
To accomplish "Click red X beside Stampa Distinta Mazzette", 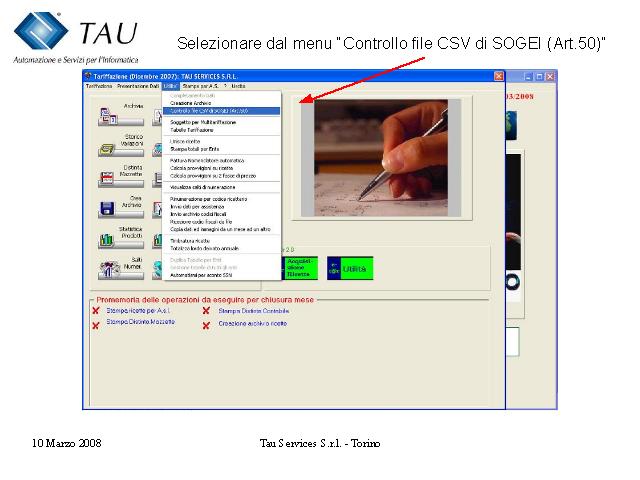I will click(96, 325).
